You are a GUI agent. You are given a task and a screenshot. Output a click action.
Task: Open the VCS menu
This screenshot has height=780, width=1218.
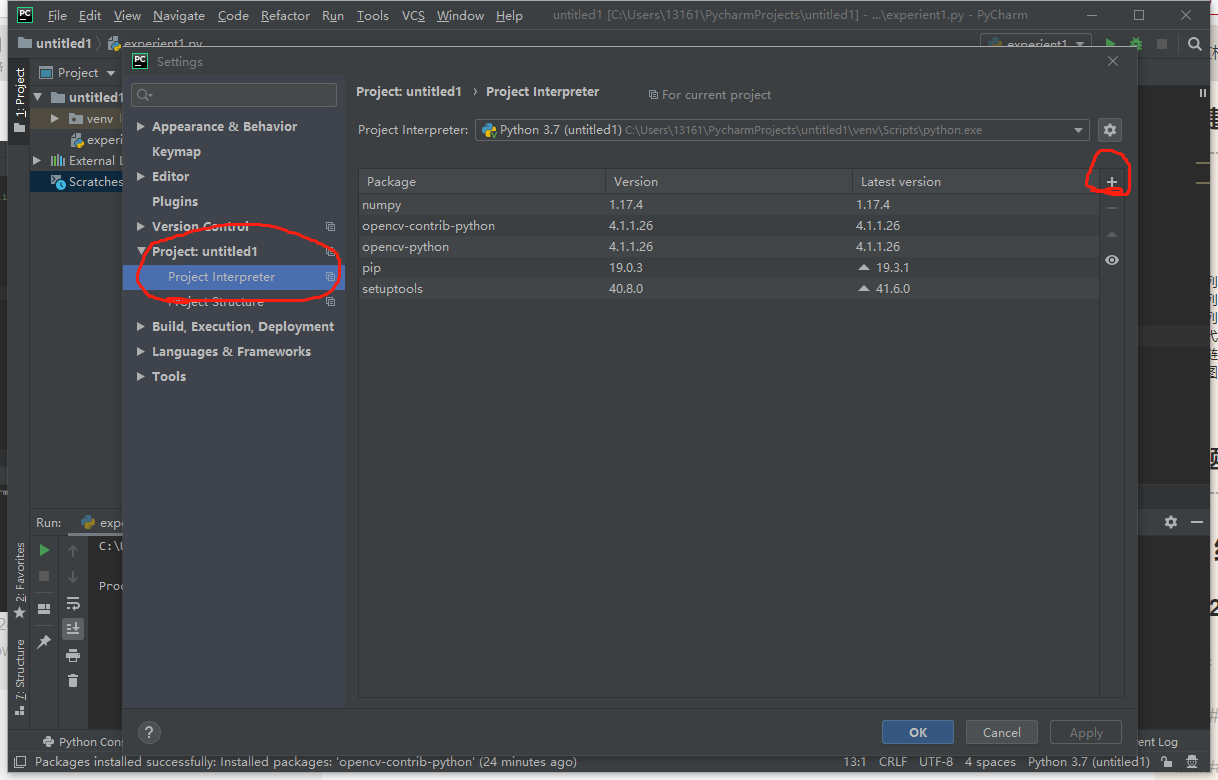click(413, 15)
